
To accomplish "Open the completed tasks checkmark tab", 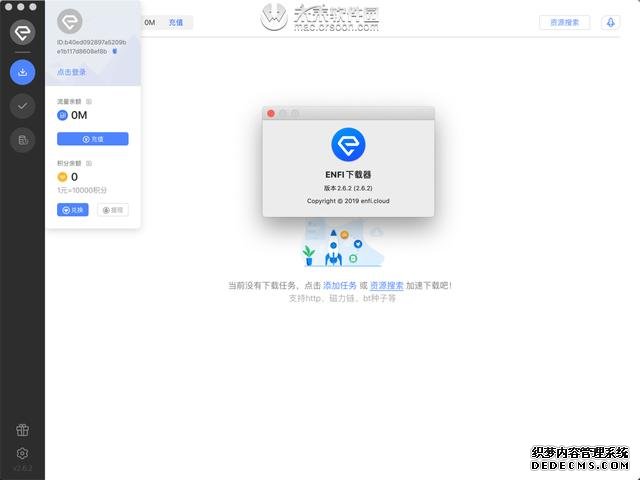I will click(x=22, y=106).
